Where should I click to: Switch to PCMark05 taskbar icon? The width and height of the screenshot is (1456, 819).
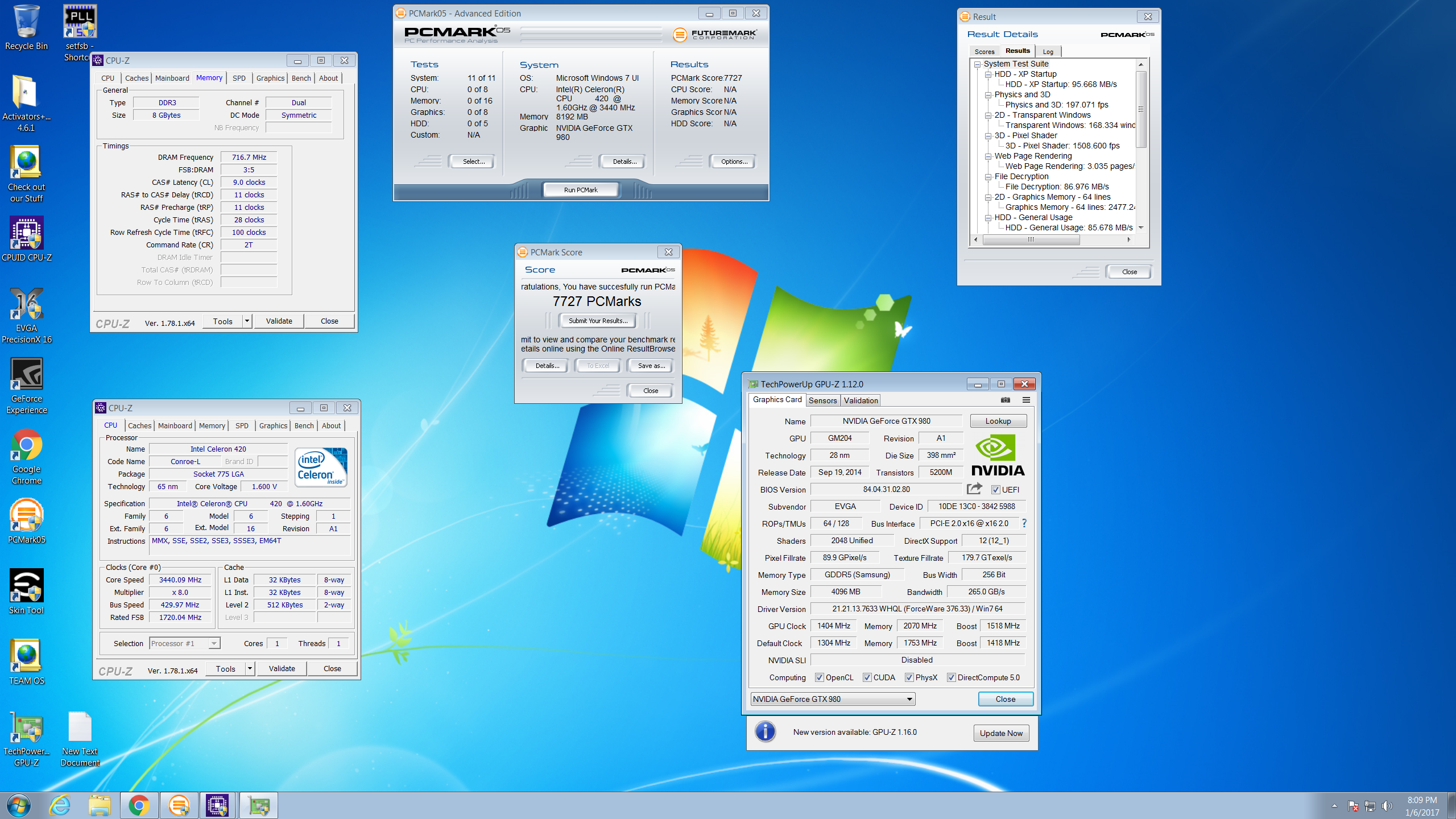click(179, 805)
